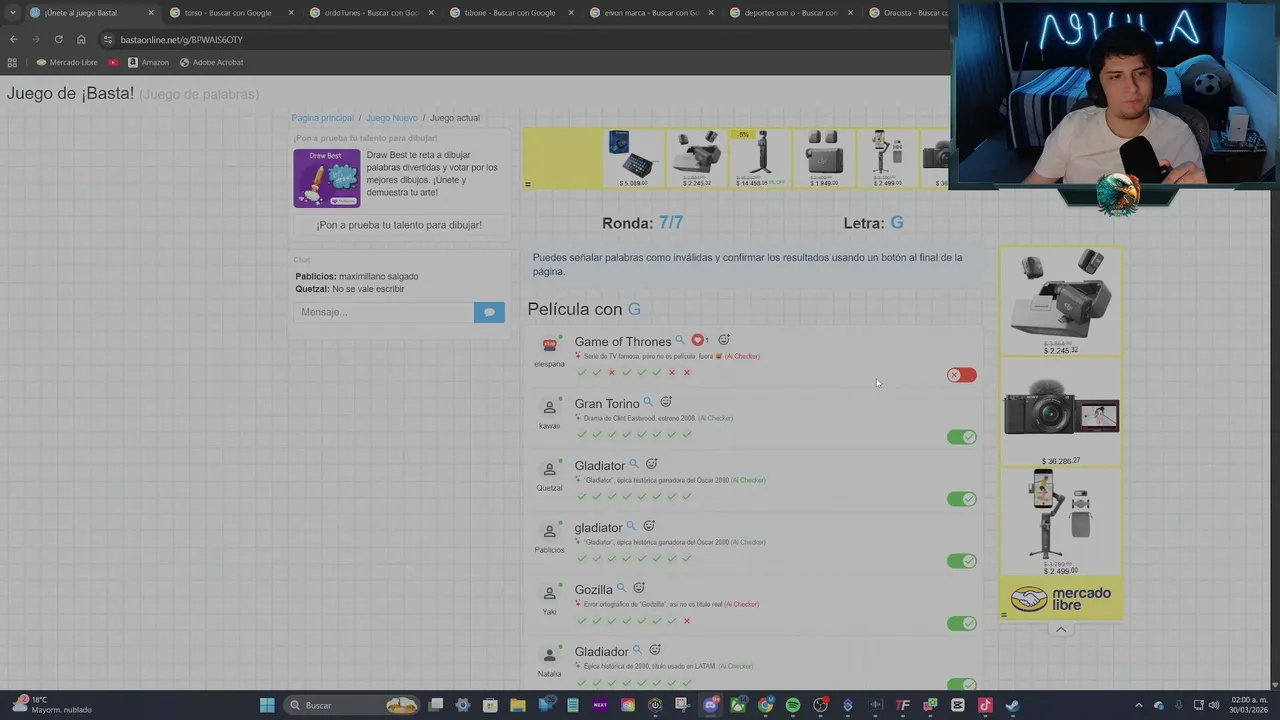Screen dimensions: 1280x720
Task: Open 'Pagina principal' breadcrumb link
Action: click(322, 118)
